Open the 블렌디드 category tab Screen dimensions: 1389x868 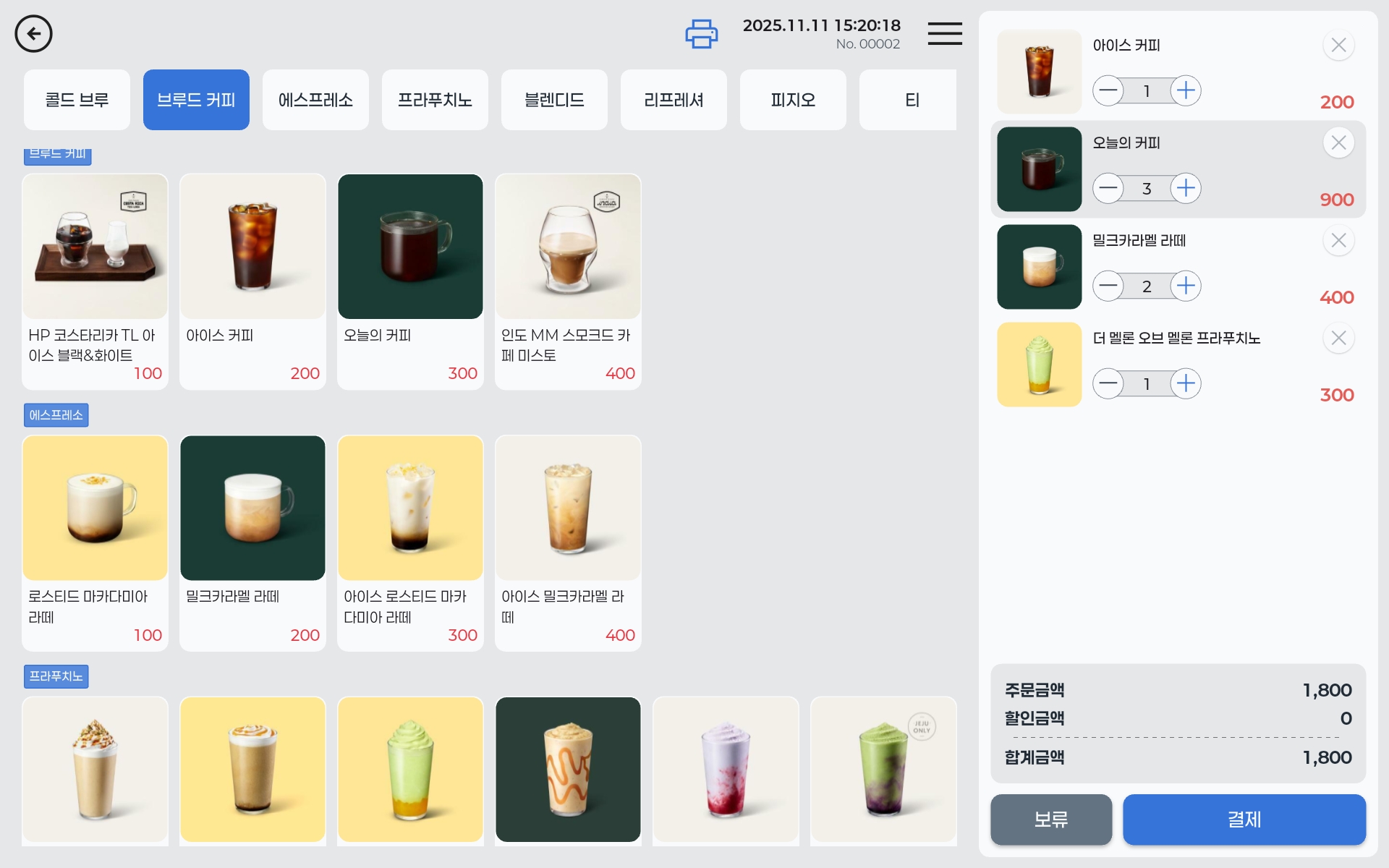click(x=554, y=100)
